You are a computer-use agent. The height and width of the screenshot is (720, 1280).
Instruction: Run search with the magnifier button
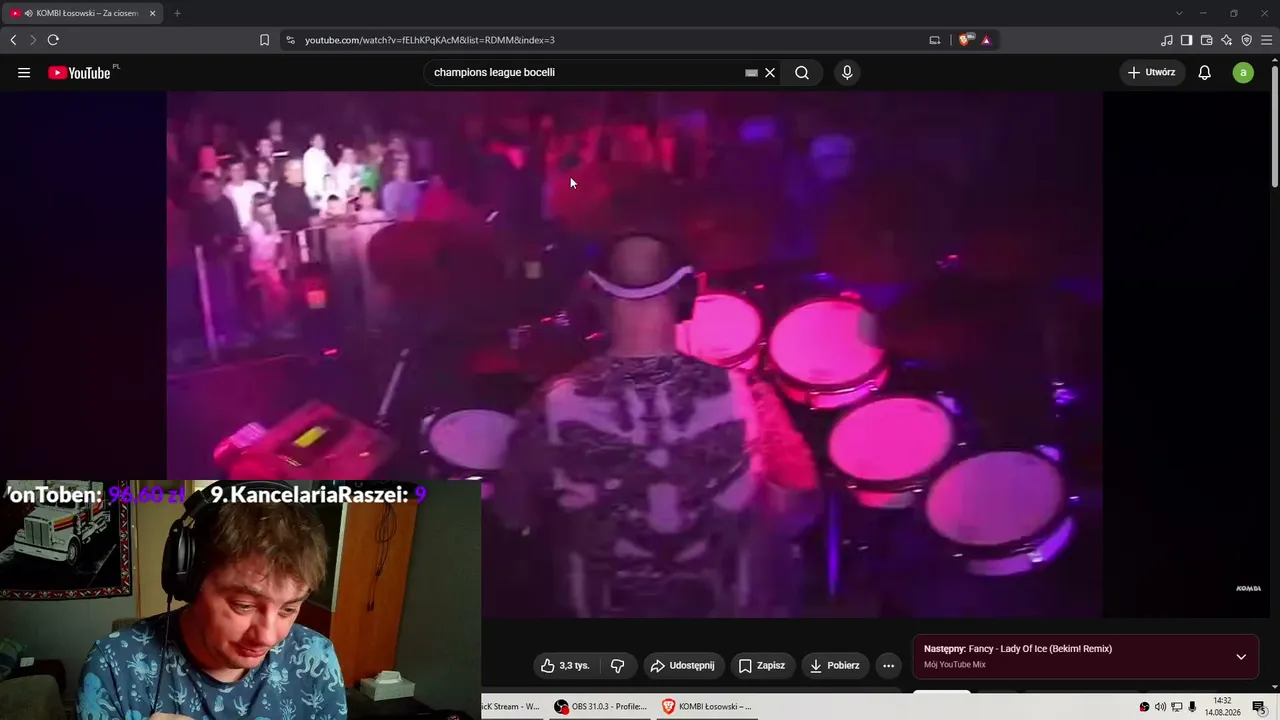click(802, 72)
